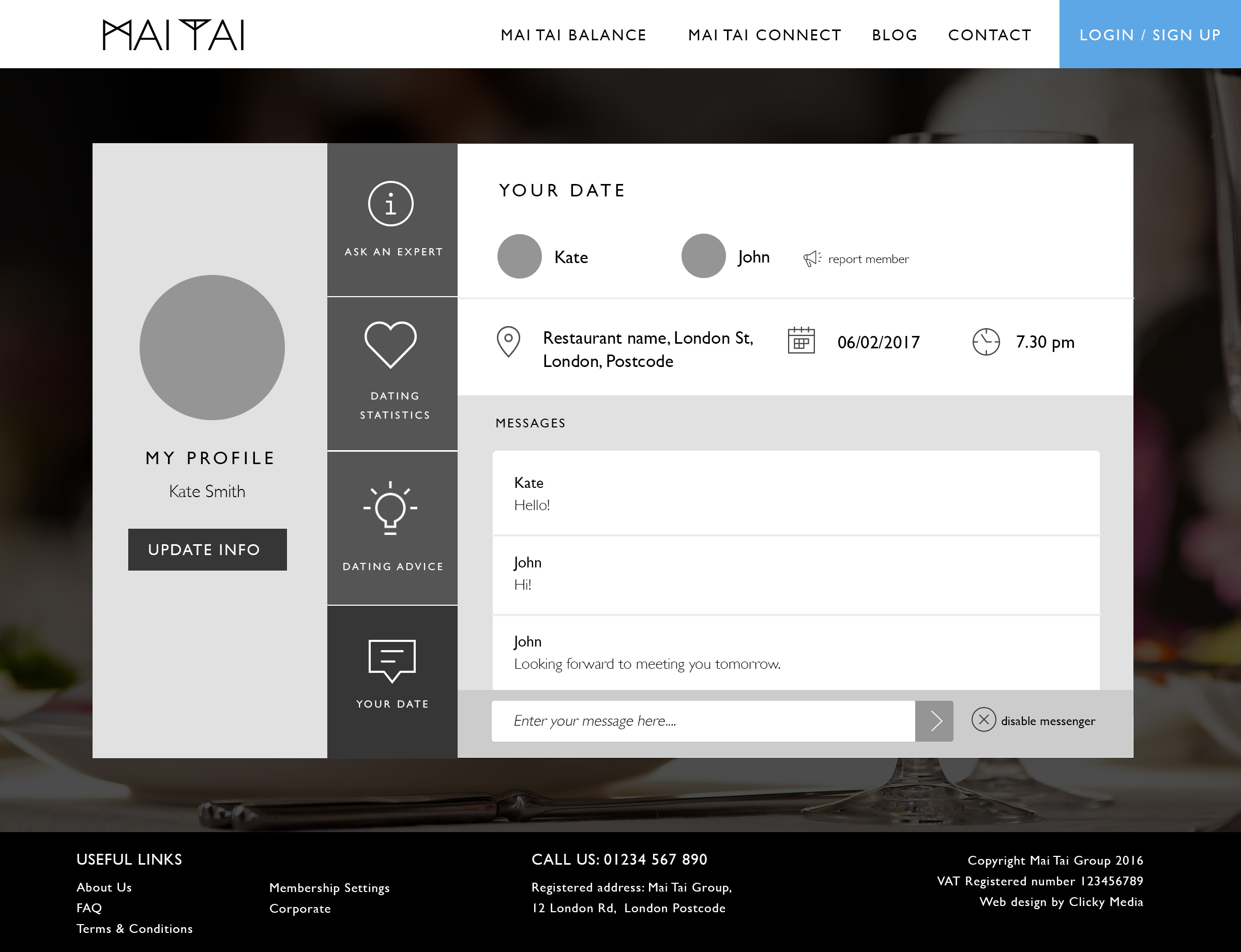Click the time 7.30 pm
The image size is (1241, 952).
(1045, 342)
